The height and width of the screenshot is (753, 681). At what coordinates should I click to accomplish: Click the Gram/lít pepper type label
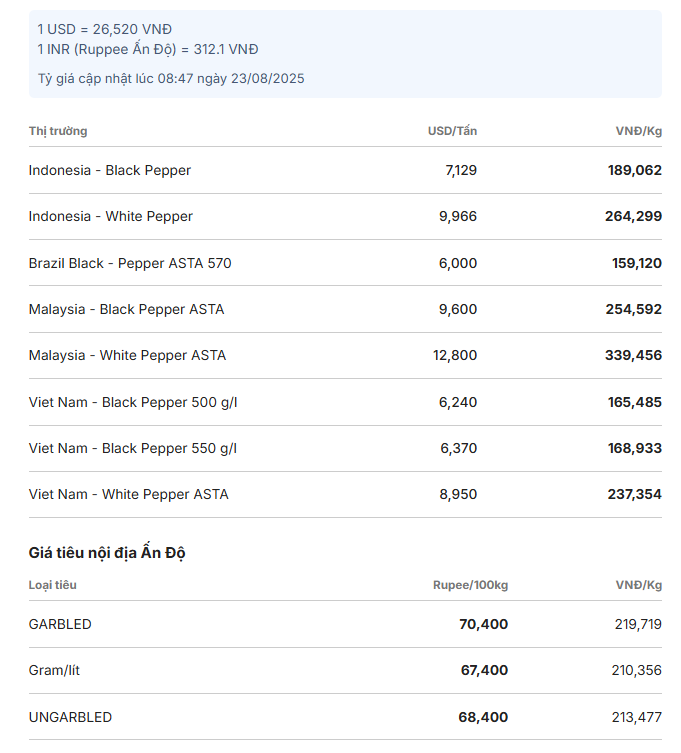(x=54, y=670)
